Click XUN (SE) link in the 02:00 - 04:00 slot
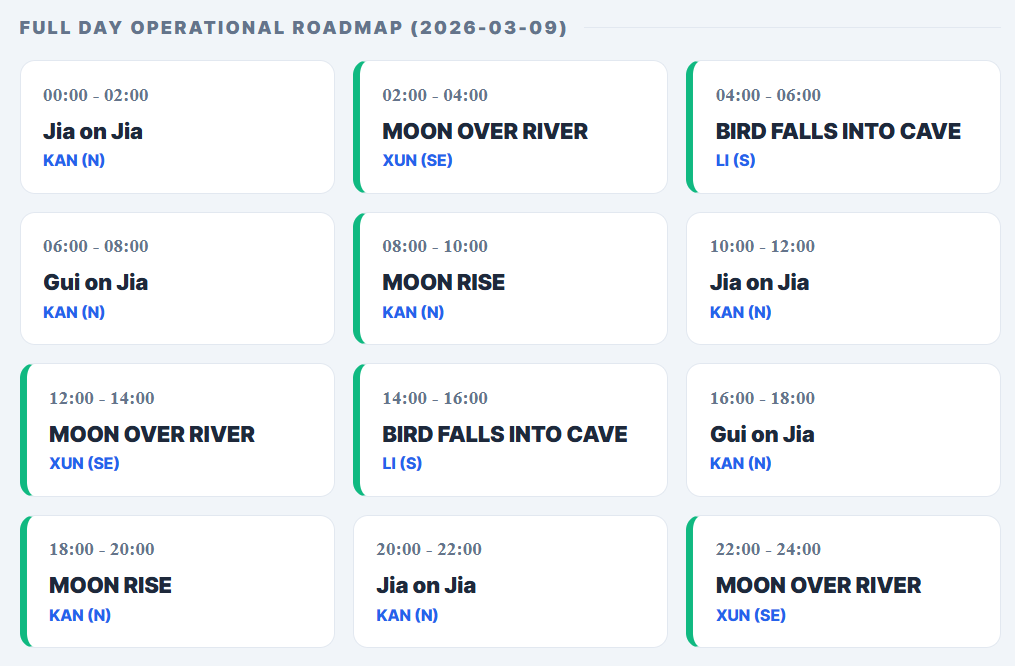1015x666 pixels. click(417, 160)
